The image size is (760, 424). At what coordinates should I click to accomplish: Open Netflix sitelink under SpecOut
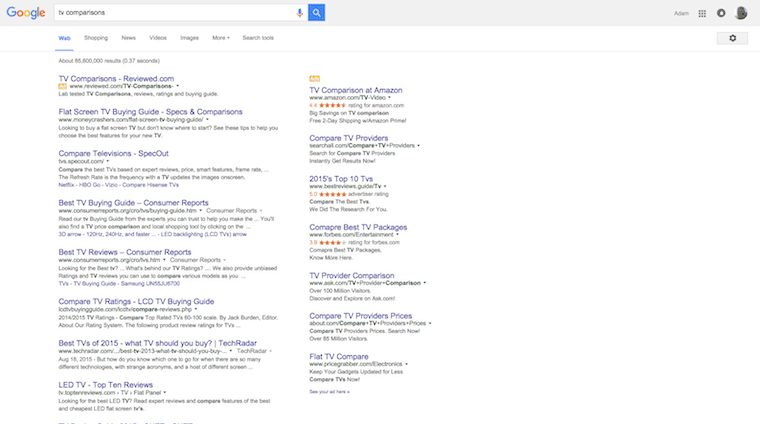[66, 185]
